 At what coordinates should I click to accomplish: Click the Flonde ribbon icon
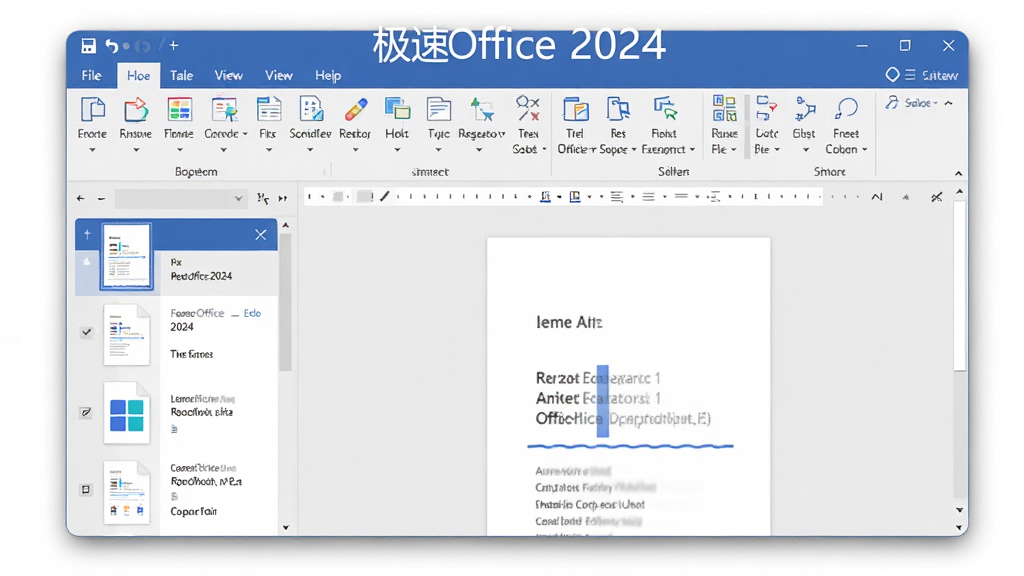(179, 110)
